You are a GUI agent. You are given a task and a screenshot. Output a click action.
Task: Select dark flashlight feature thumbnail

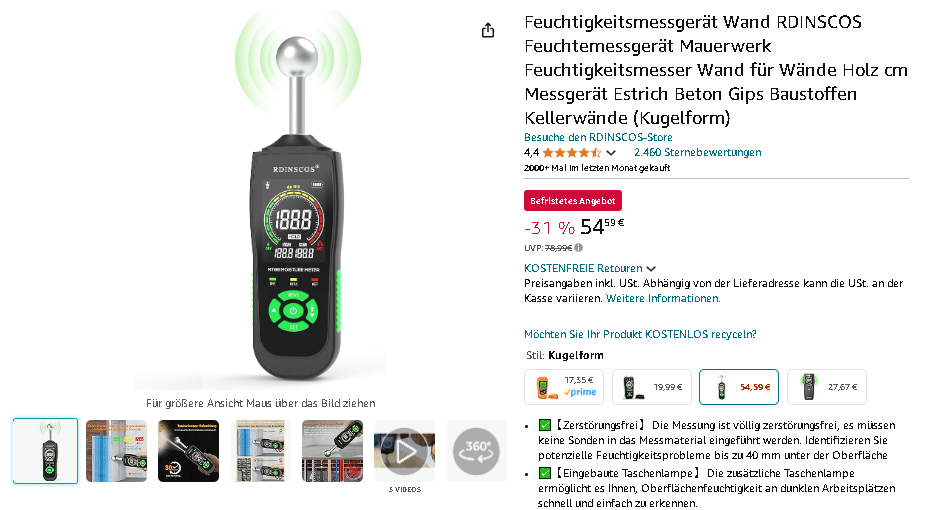(x=188, y=451)
